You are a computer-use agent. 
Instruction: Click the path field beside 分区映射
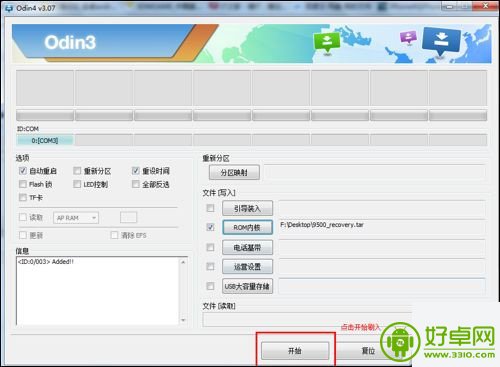375,172
